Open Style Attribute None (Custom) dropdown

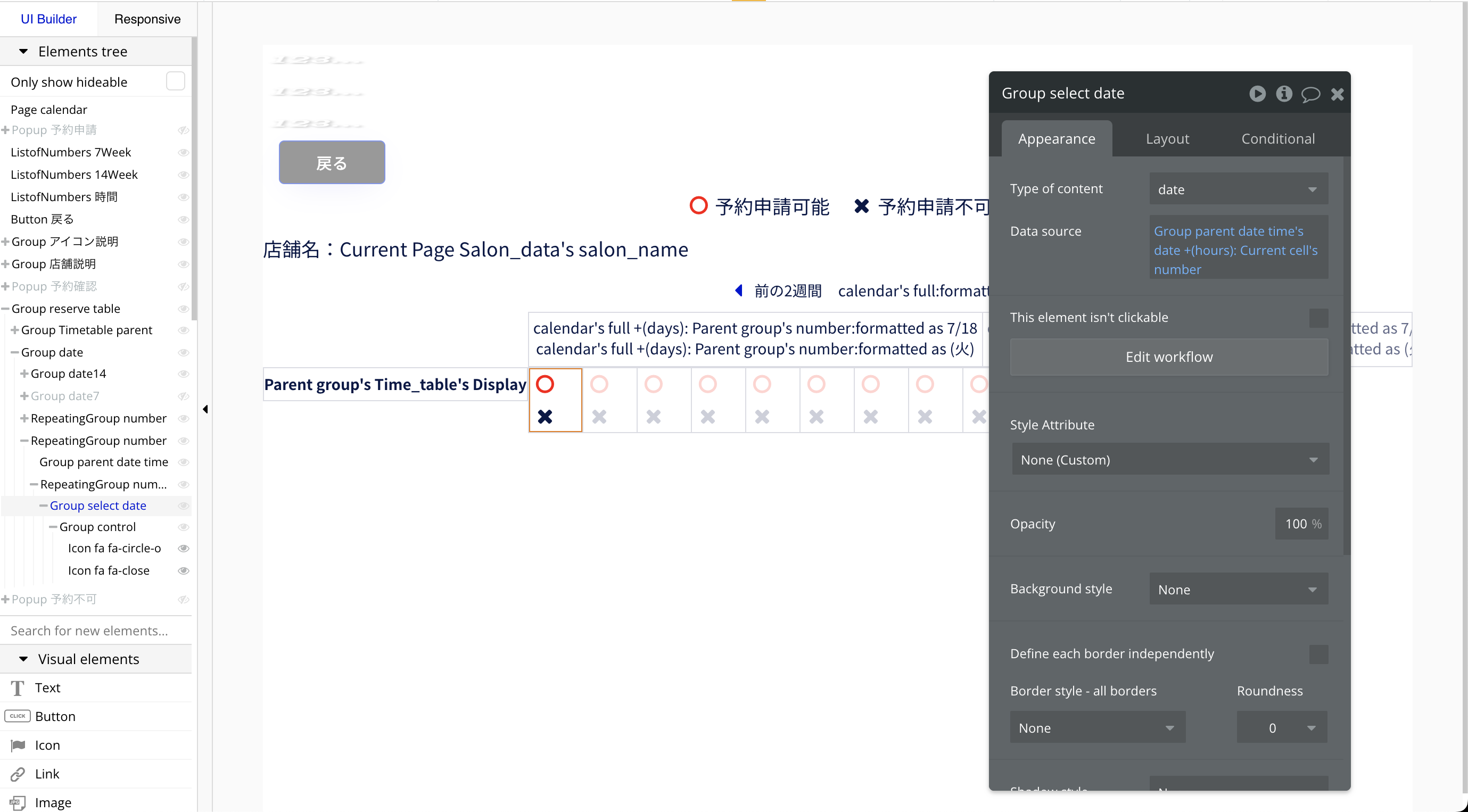1169,460
